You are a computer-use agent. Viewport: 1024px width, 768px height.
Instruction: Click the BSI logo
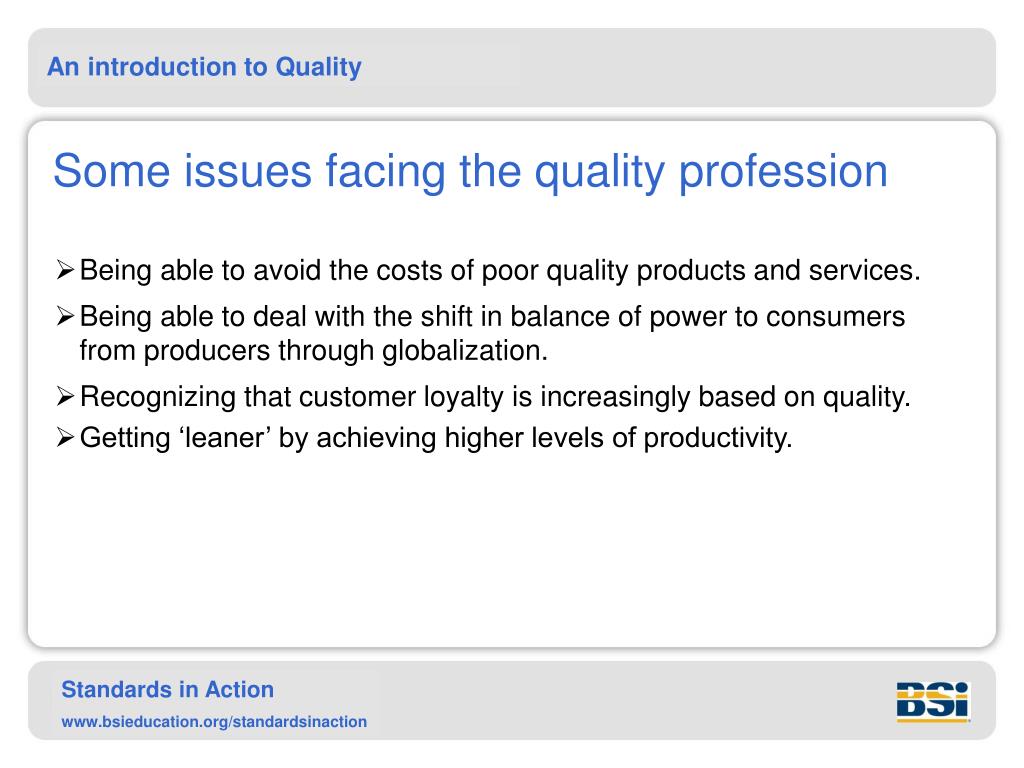pyautogui.click(x=933, y=702)
